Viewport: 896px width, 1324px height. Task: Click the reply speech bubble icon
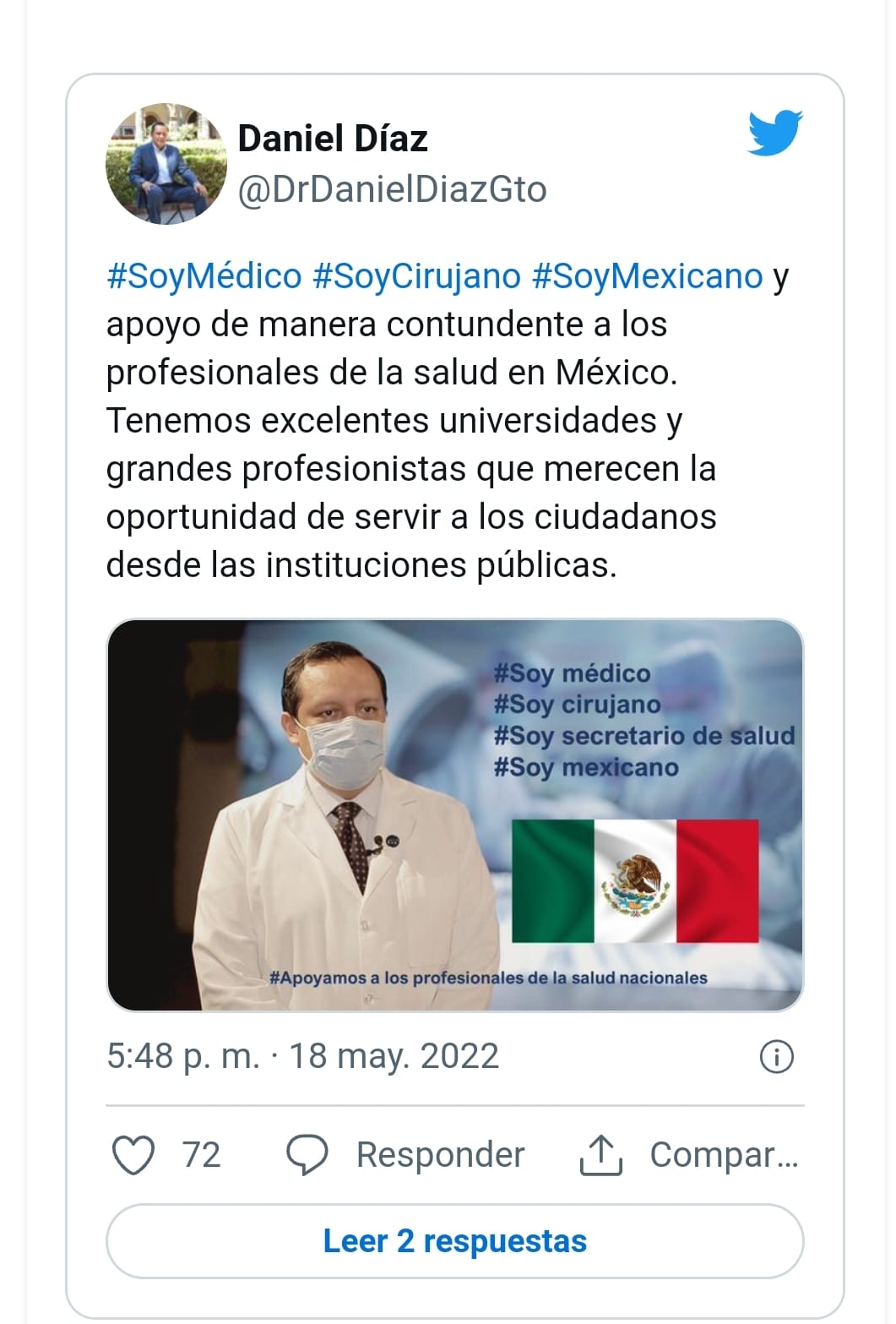(x=307, y=1156)
